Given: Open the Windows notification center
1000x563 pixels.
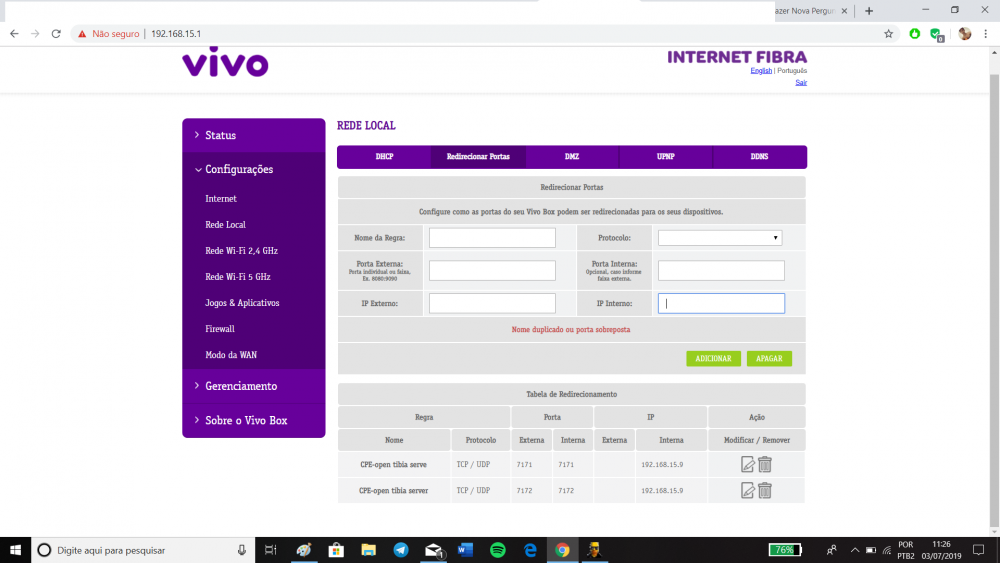Looking at the screenshot, I should 978,550.
